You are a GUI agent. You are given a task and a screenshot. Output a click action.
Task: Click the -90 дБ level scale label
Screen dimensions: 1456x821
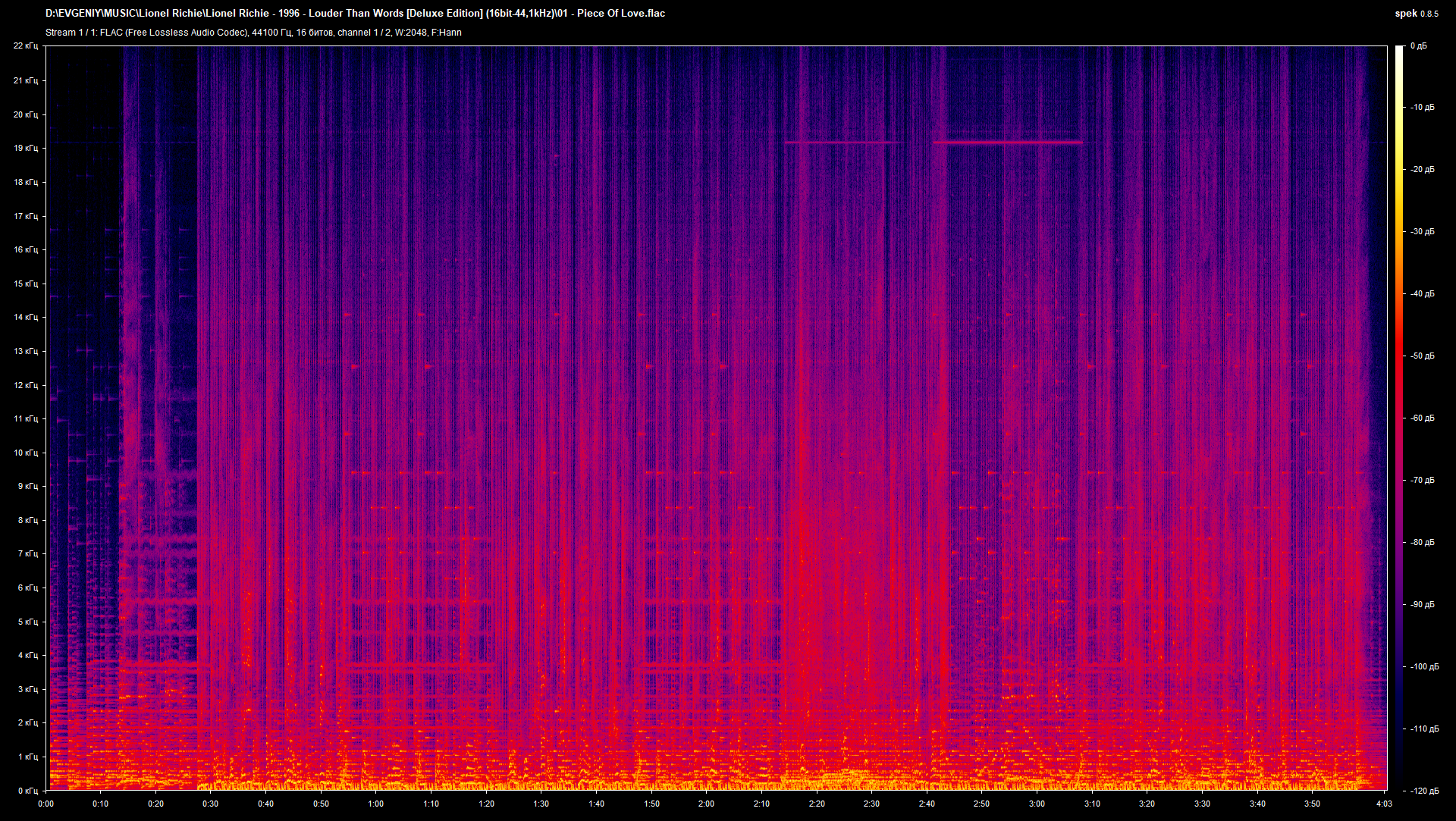1423,605
